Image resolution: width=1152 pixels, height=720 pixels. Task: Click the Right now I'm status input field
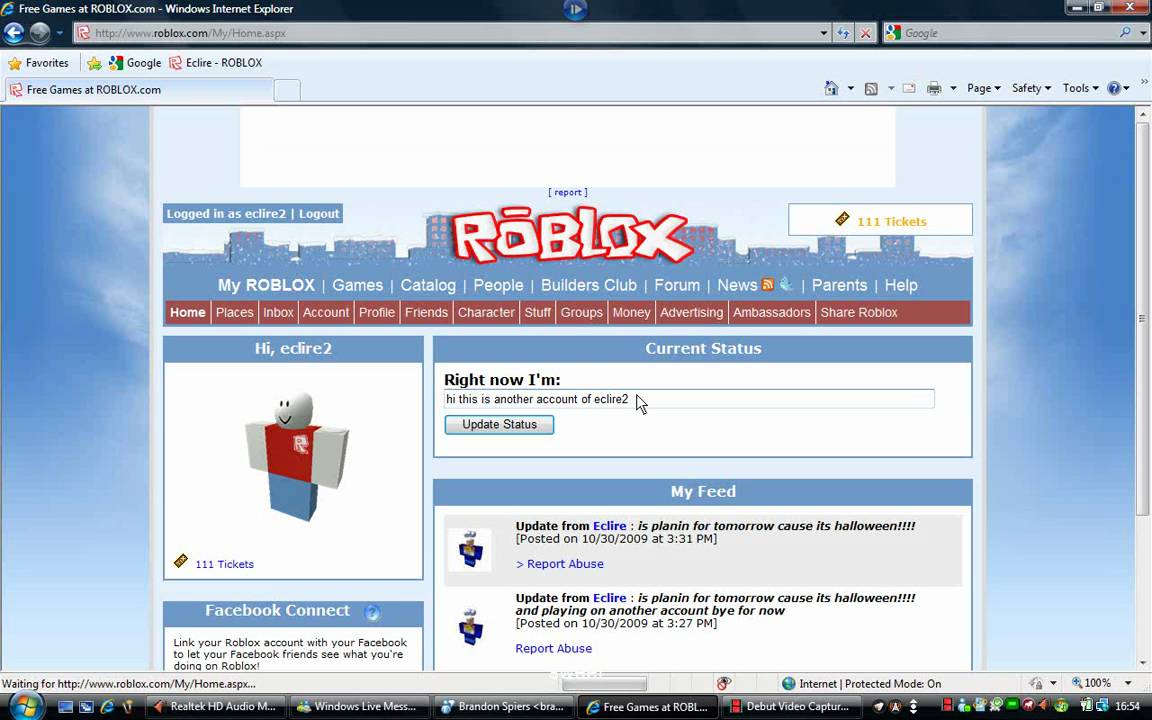[689, 399]
